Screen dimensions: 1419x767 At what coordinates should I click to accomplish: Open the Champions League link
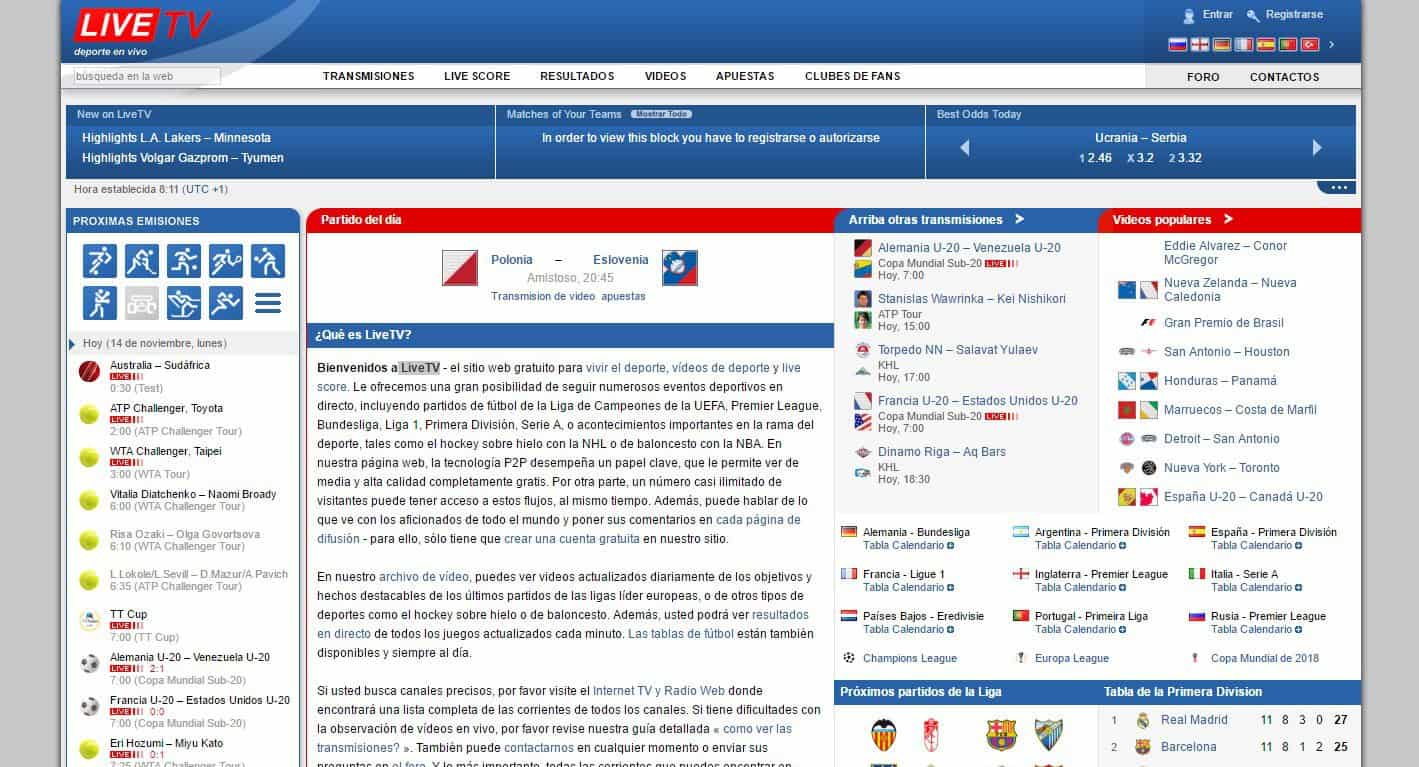pyautogui.click(x=910, y=658)
